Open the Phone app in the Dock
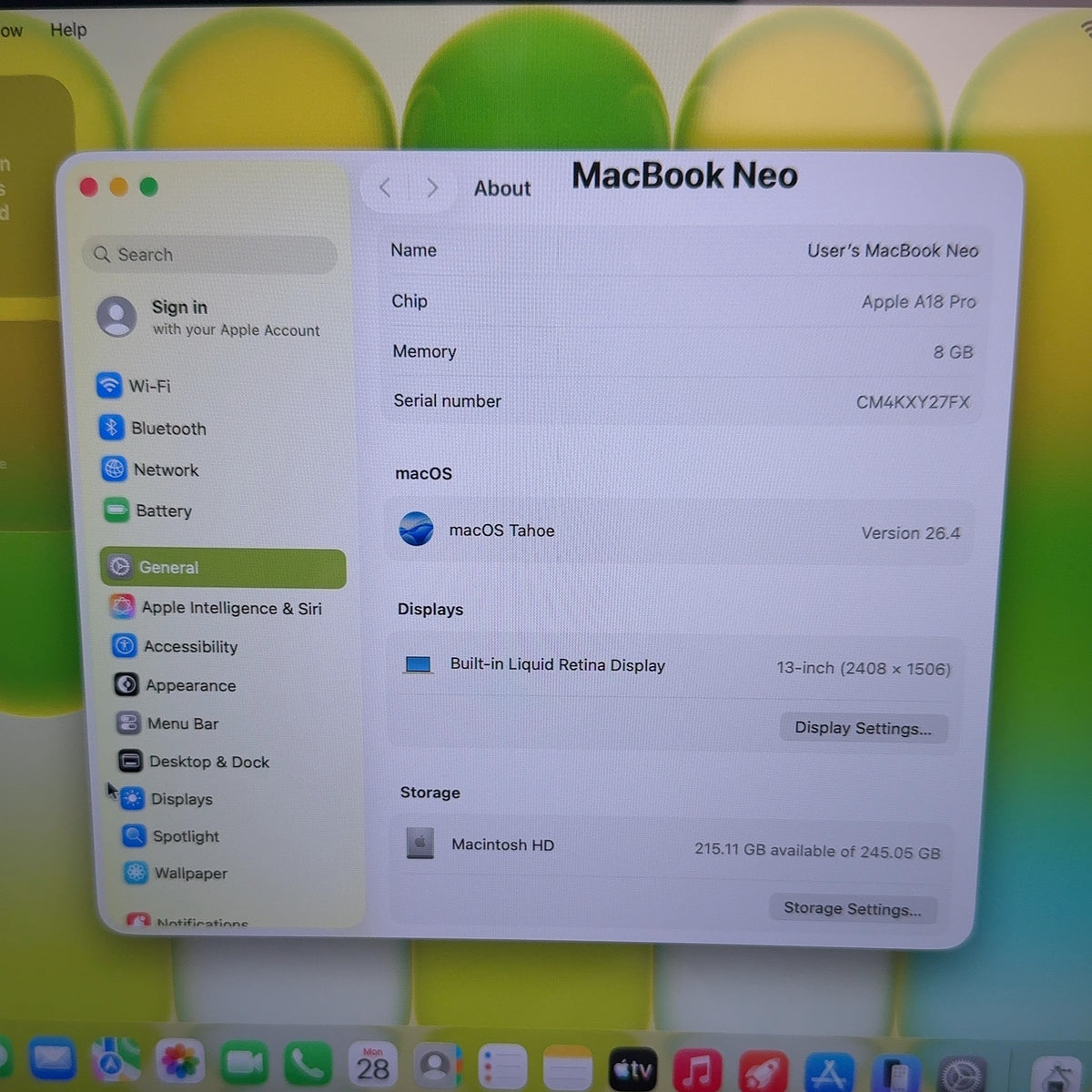This screenshot has width=1092, height=1092. (x=308, y=1064)
